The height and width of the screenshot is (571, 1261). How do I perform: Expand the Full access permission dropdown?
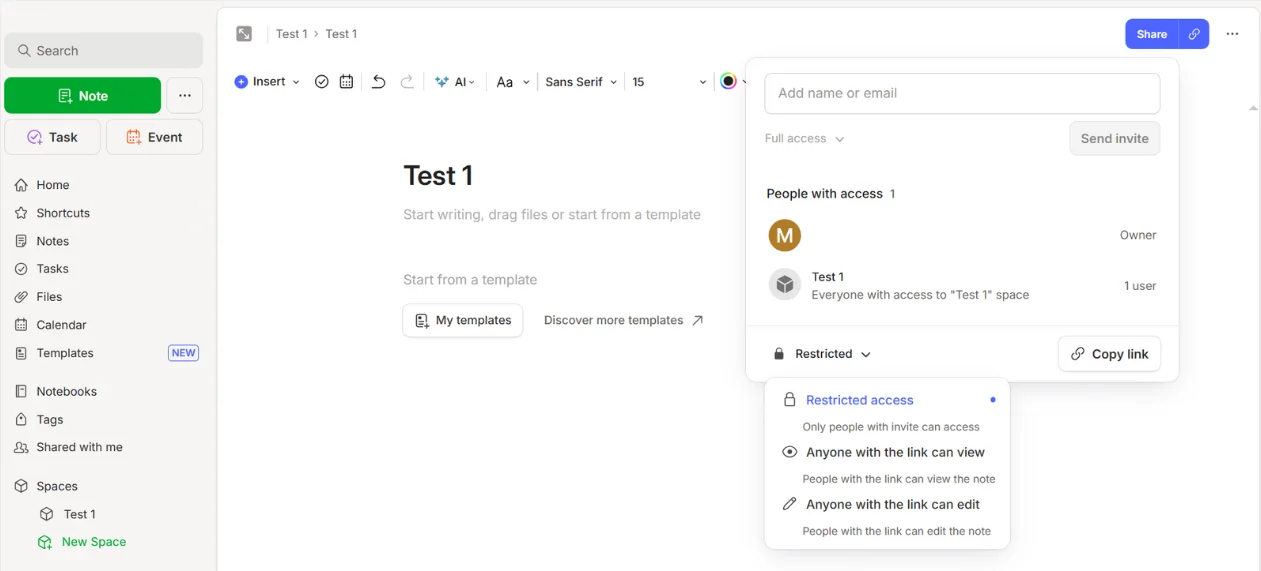point(804,139)
